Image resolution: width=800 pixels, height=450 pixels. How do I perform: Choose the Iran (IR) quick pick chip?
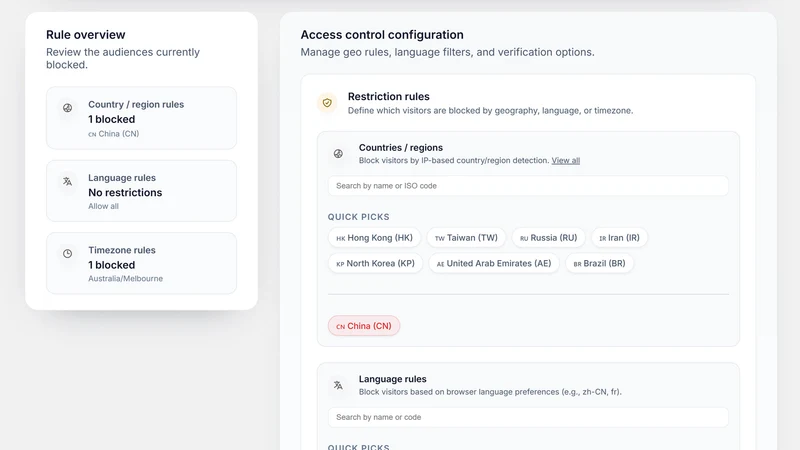[x=619, y=238]
